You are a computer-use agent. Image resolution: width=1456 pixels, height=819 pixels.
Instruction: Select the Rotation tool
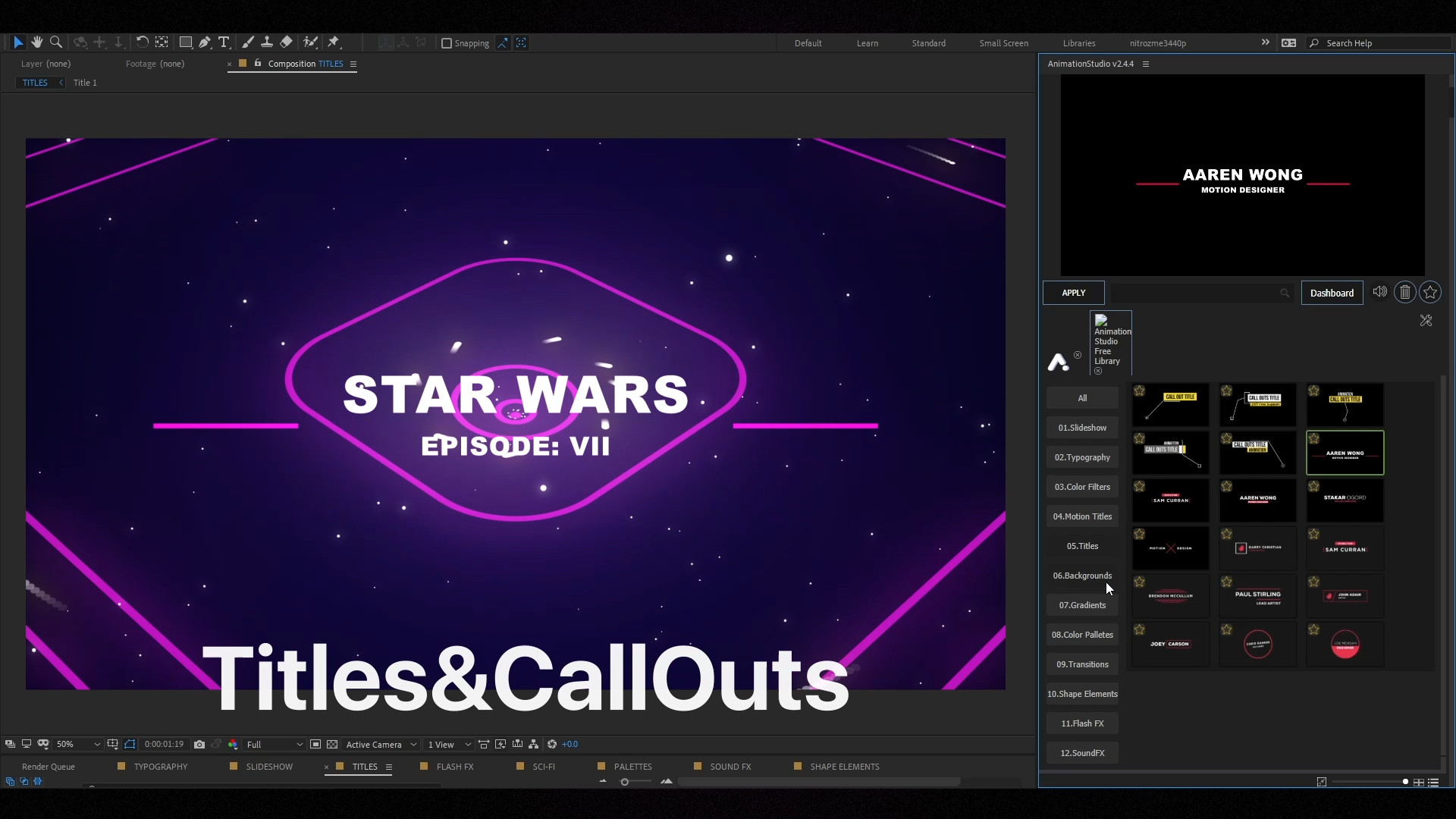[x=142, y=42]
